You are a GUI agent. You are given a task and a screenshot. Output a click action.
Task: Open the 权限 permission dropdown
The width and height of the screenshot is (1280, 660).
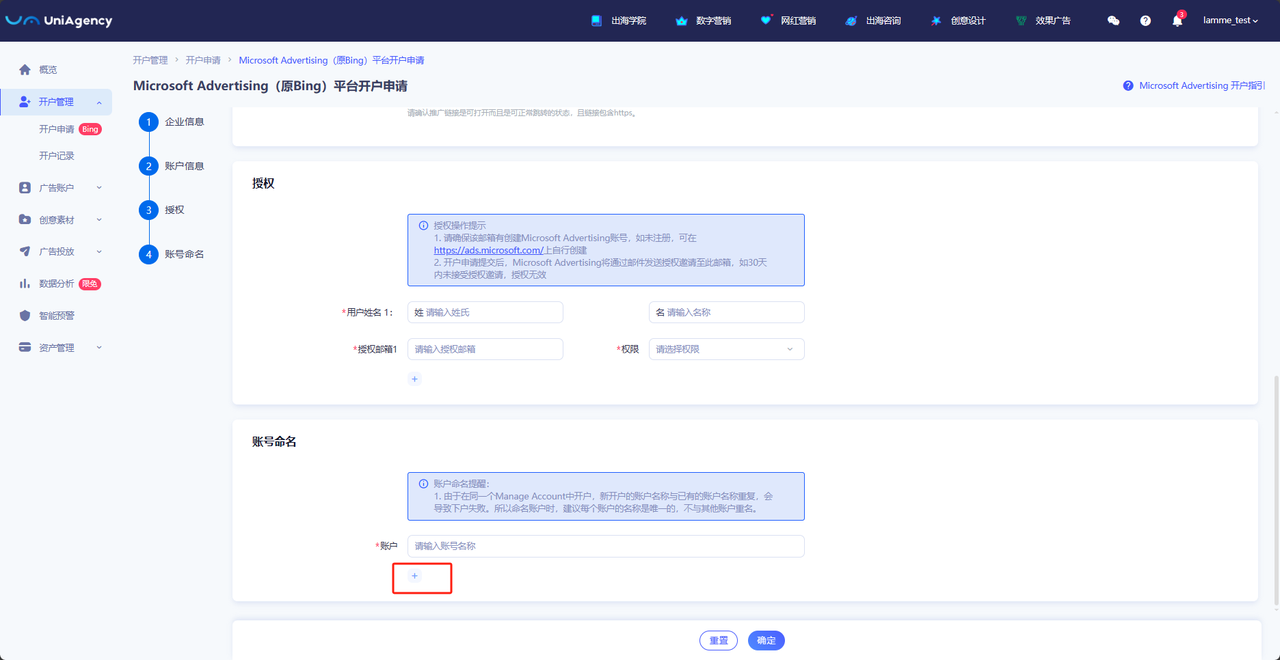(x=727, y=349)
